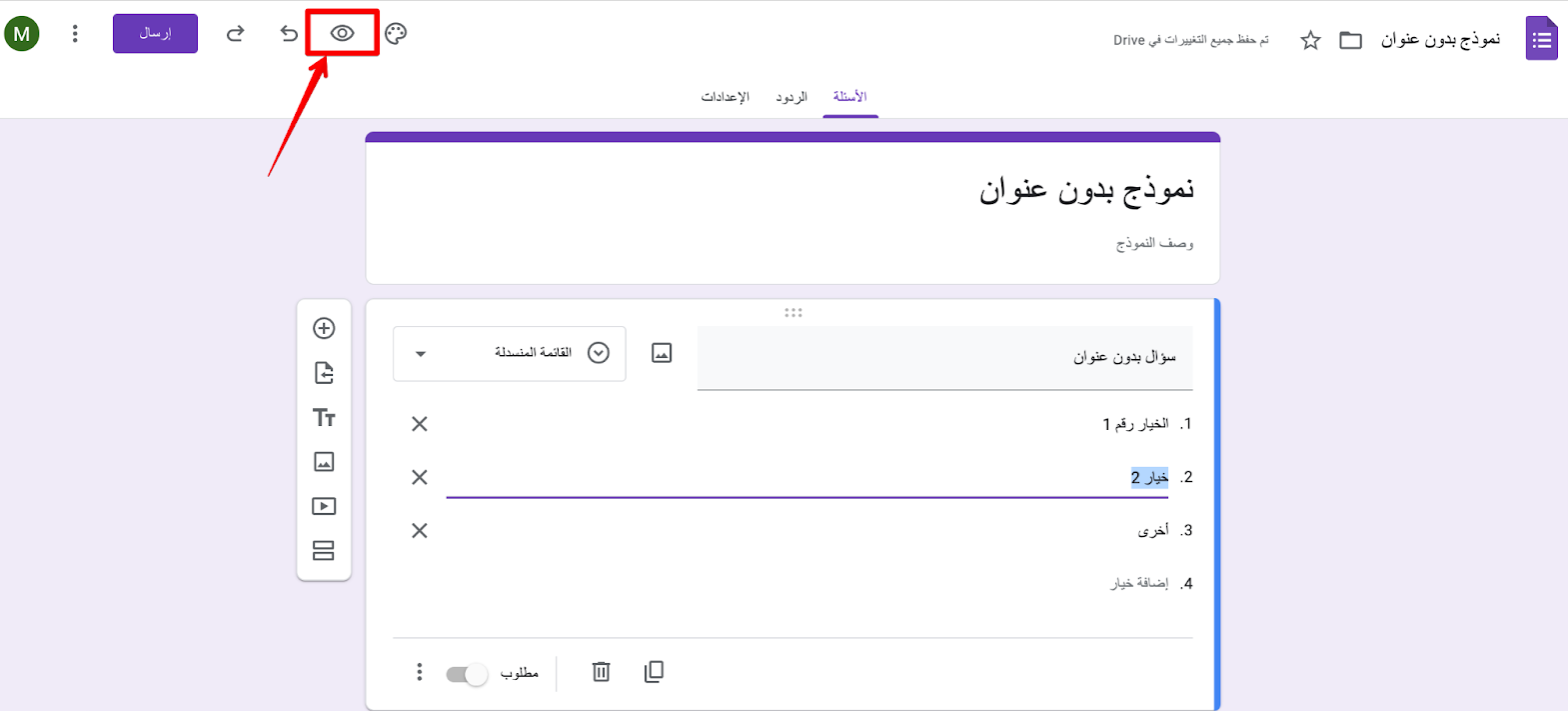1568x711 pixels.
Task: Add a title and description block
Action: [x=324, y=417]
